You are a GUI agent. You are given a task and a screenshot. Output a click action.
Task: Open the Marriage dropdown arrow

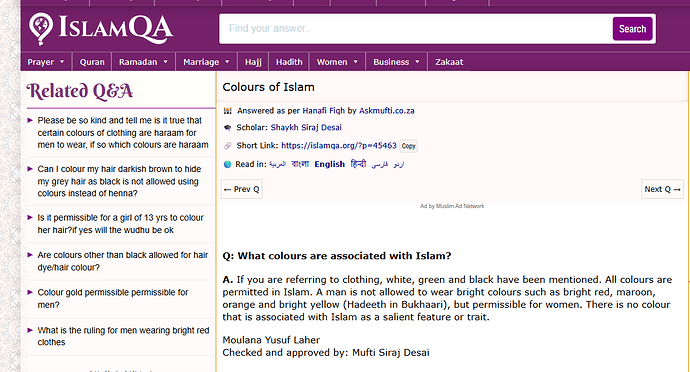coord(227,62)
